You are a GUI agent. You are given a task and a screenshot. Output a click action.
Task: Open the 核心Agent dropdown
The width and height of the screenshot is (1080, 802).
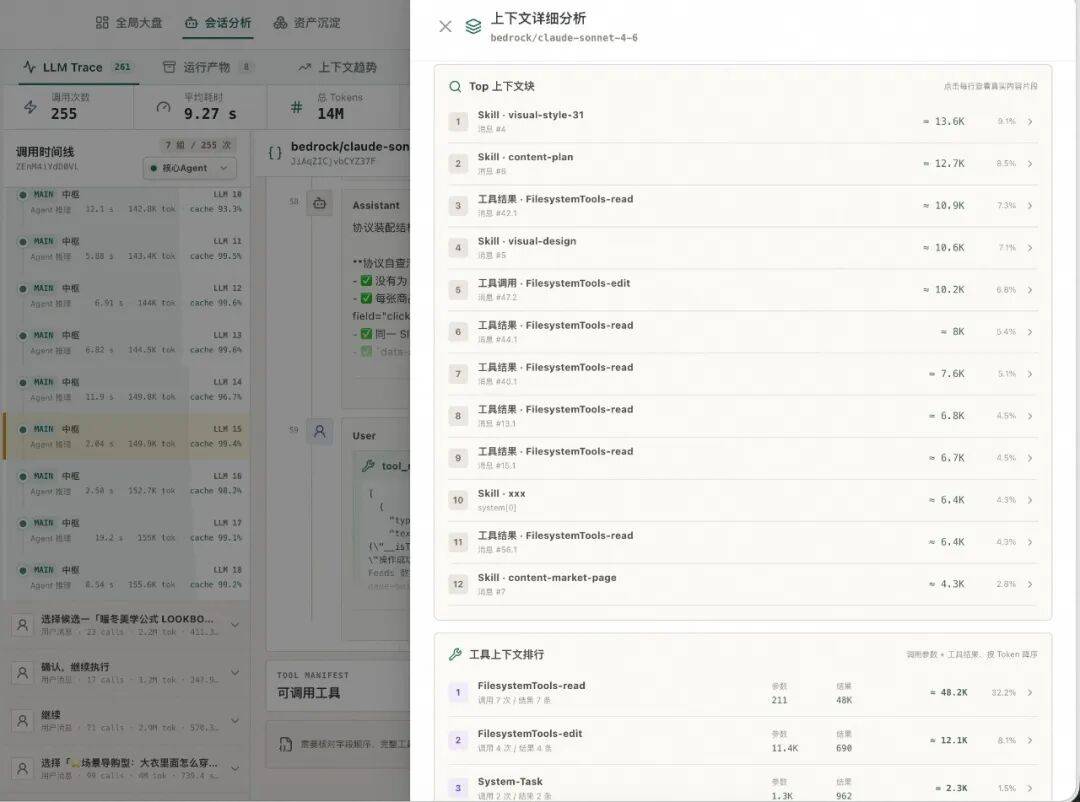coord(189,167)
